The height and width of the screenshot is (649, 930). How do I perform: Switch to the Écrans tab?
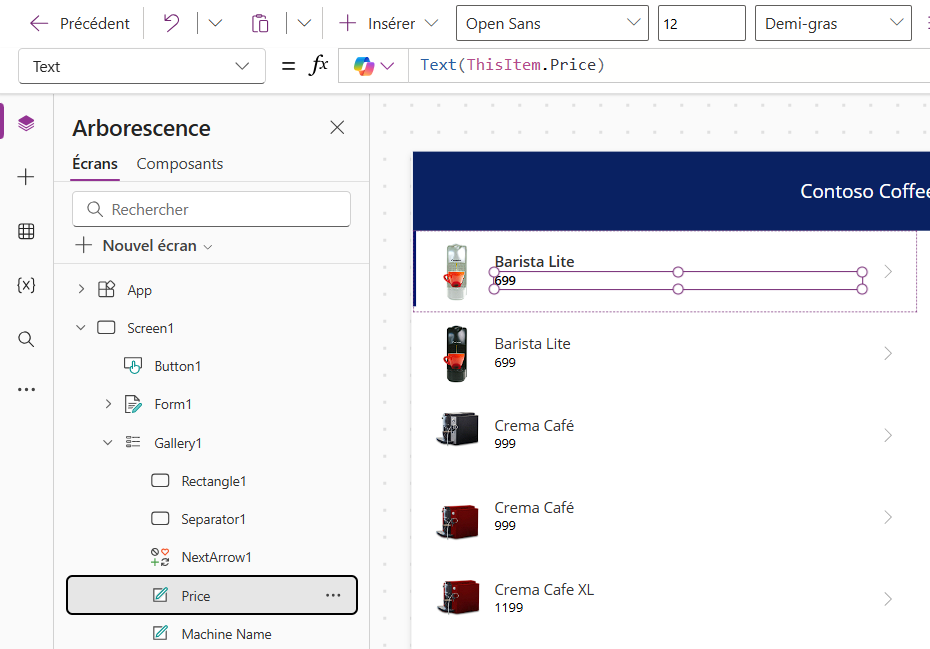click(95, 164)
